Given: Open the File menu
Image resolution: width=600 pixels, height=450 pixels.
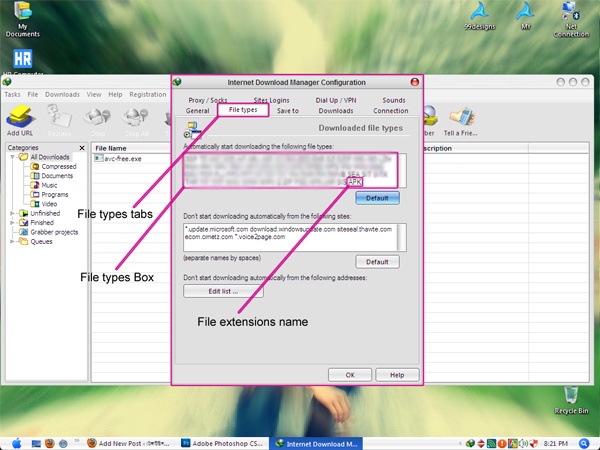Looking at the screenshot, I should pyautogui.click(x=33, y=94).
